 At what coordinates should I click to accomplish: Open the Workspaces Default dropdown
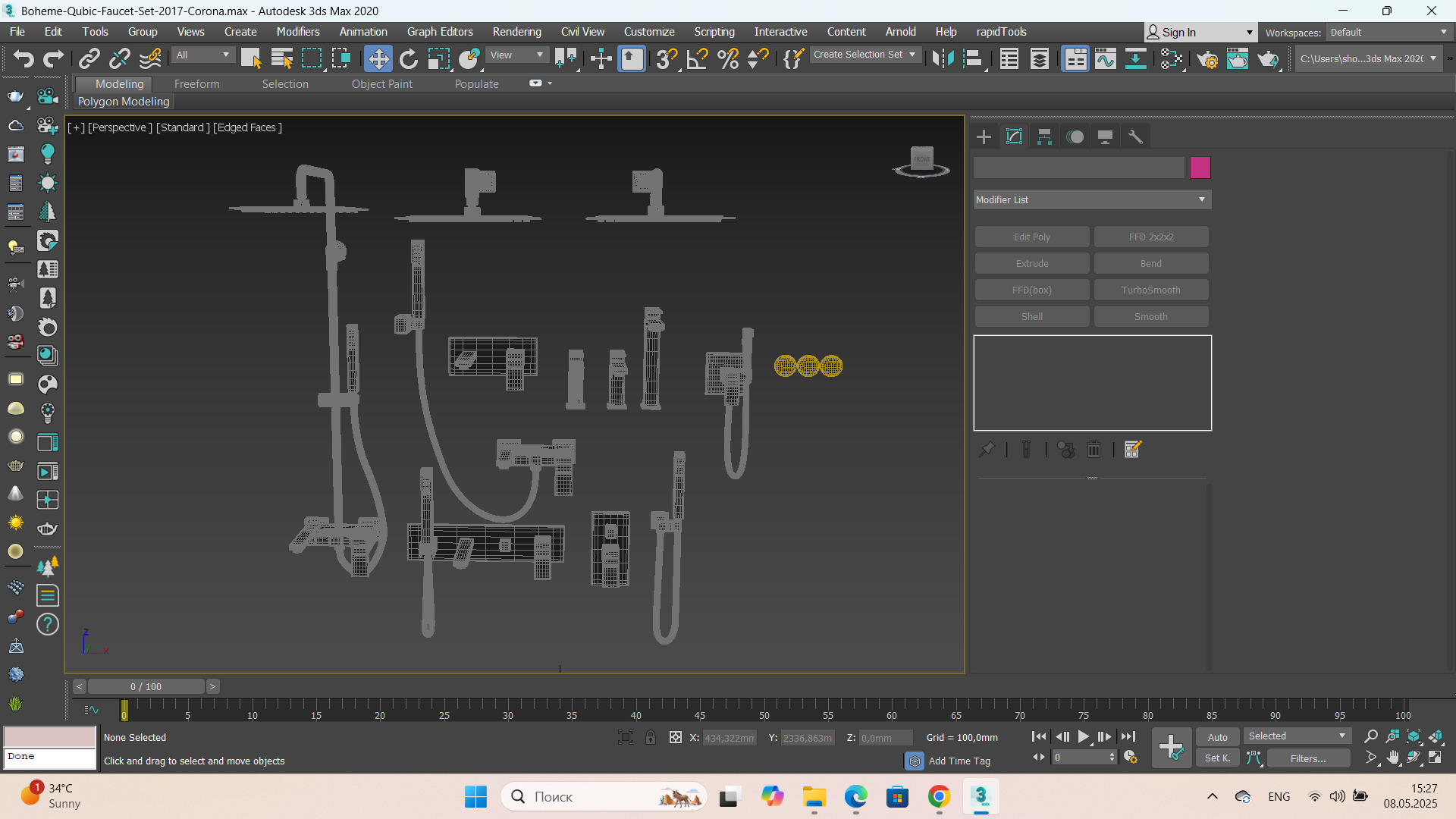click(1389, 33)
